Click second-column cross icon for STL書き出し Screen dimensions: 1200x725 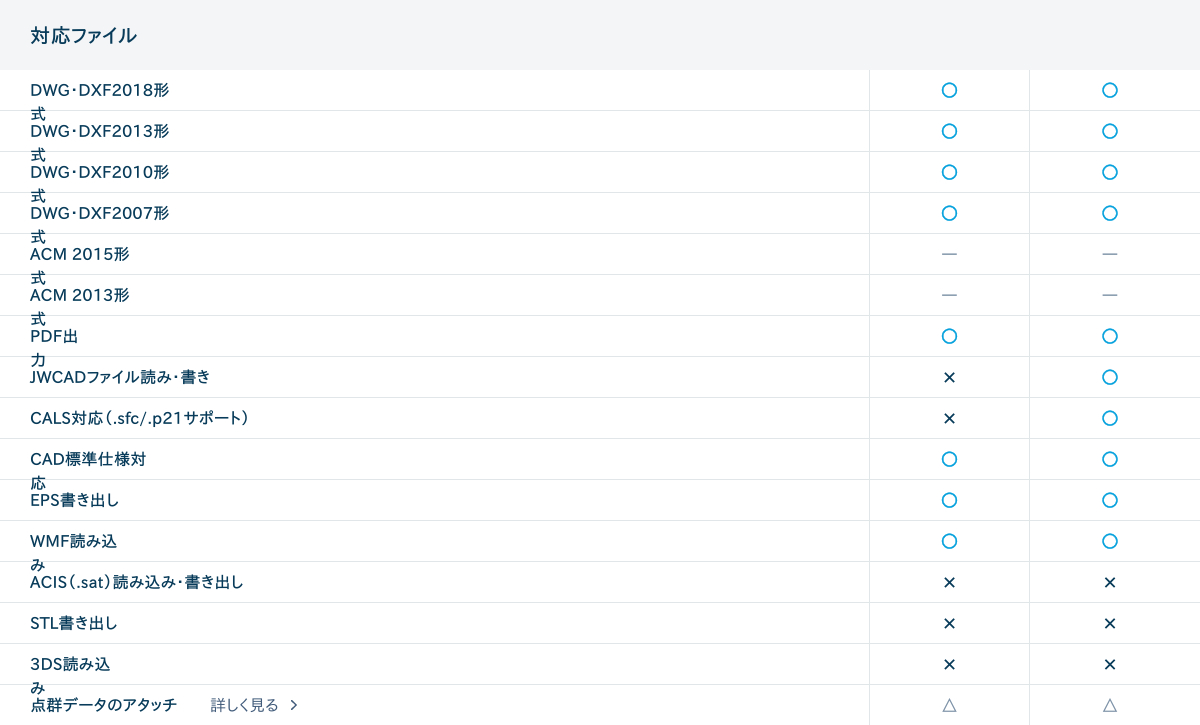1109,623
